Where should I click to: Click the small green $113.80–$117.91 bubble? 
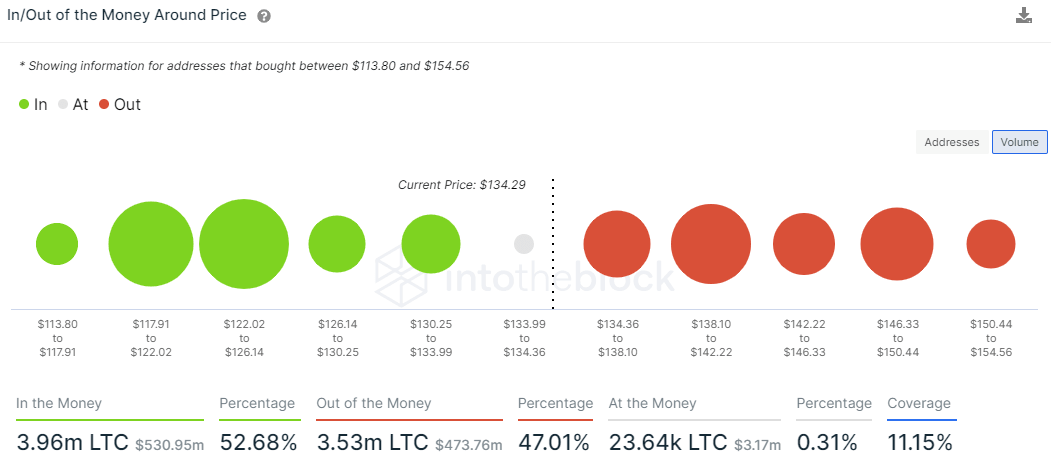[57, 244]
